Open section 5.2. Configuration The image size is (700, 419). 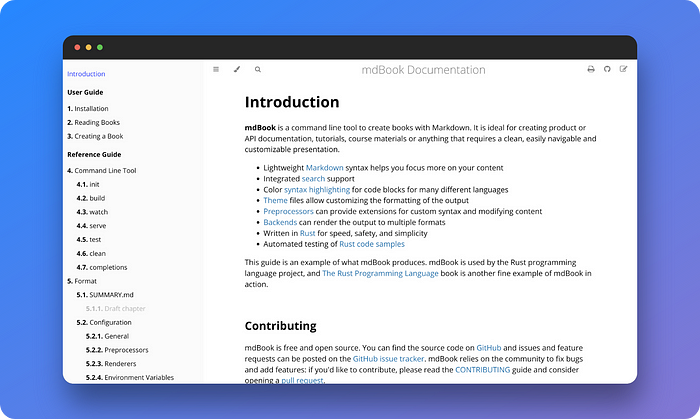coord(104,323)
